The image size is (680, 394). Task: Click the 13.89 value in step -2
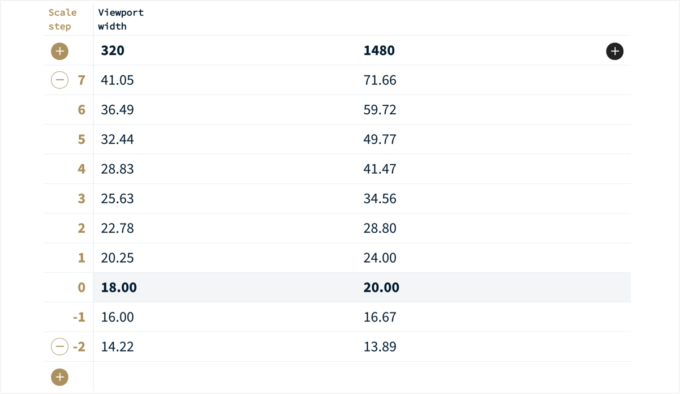(x=380, y=347)
